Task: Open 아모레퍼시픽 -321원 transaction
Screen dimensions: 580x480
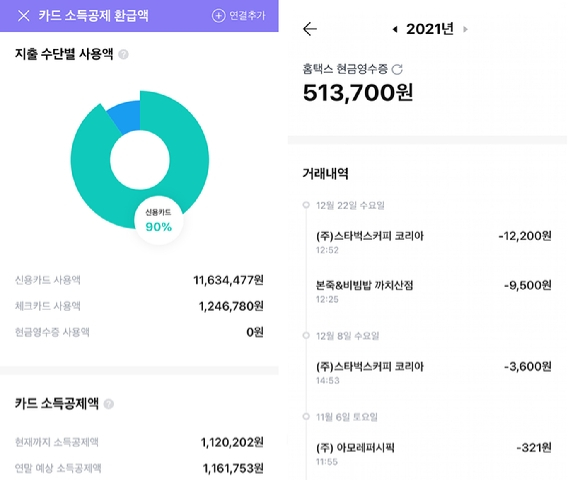Action: click(x=434, y=454)
